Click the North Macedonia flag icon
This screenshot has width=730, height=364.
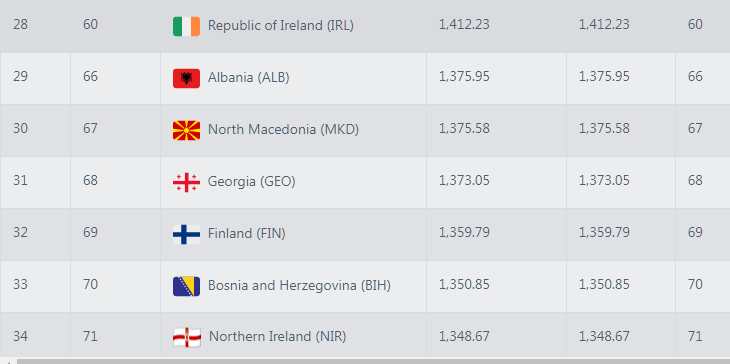(186, 130)
